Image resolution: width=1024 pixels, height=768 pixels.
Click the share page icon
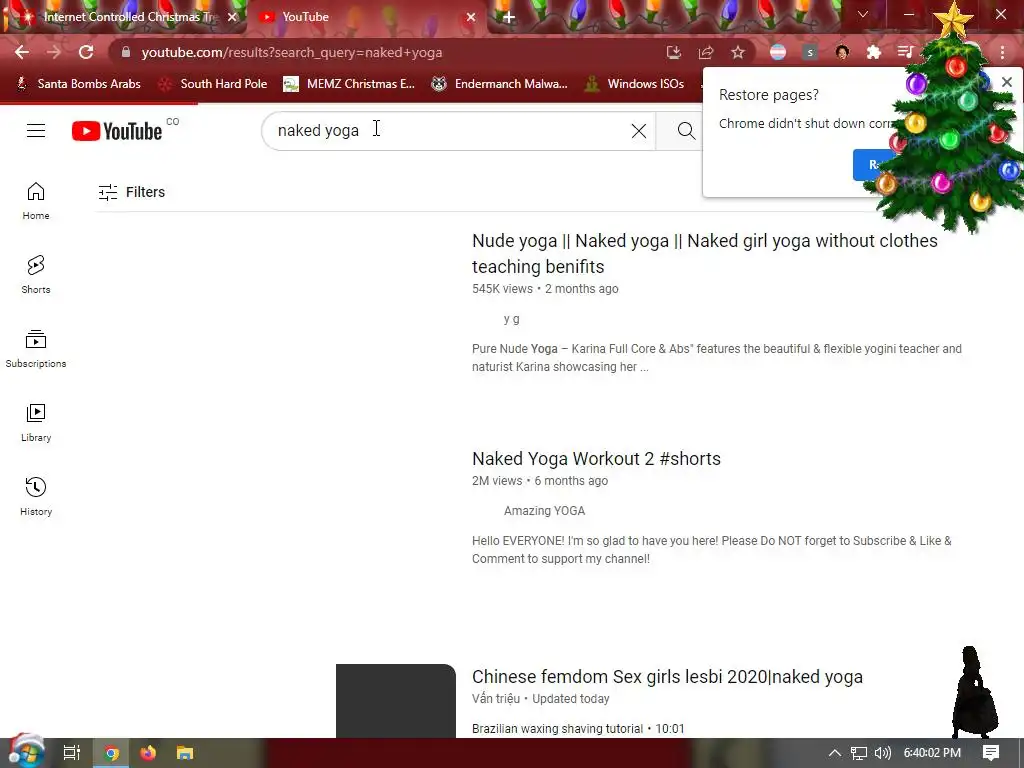point(706,52)
